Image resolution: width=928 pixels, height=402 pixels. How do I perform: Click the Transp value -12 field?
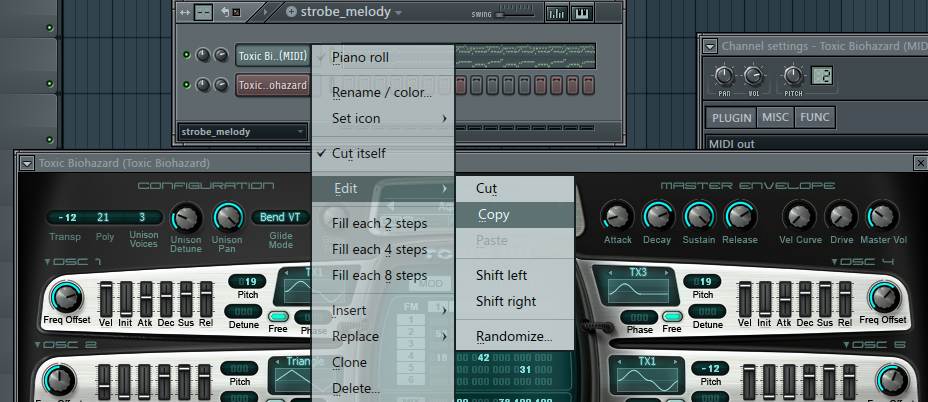67,217
